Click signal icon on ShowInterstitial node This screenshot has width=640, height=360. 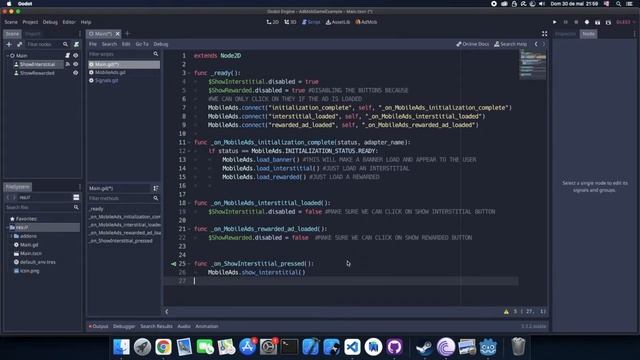(x=67, y=64)
